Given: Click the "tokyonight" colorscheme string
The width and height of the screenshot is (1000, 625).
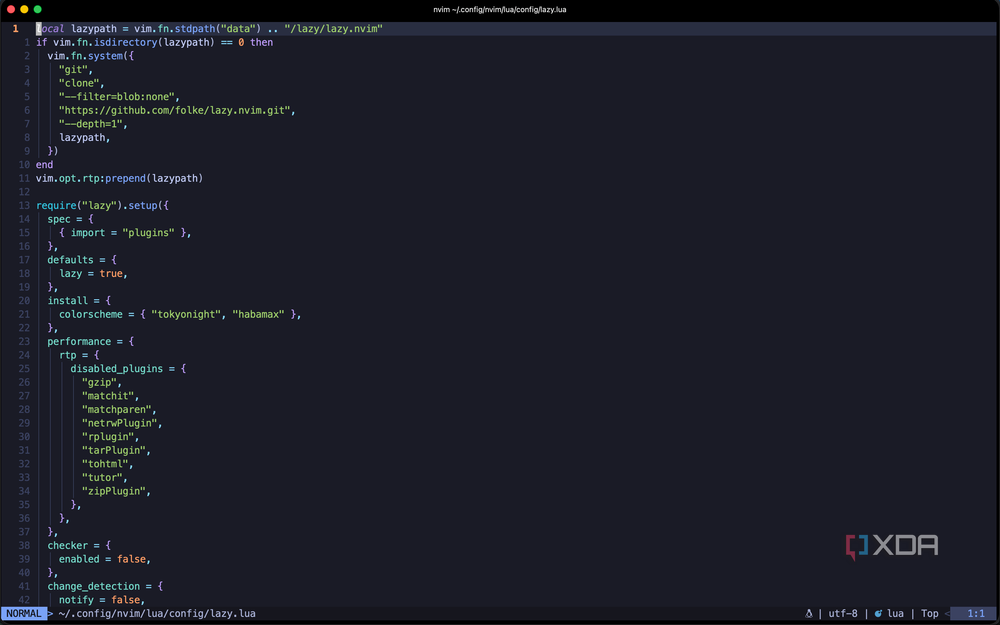Looking at the screenshot, I should 186,314.
